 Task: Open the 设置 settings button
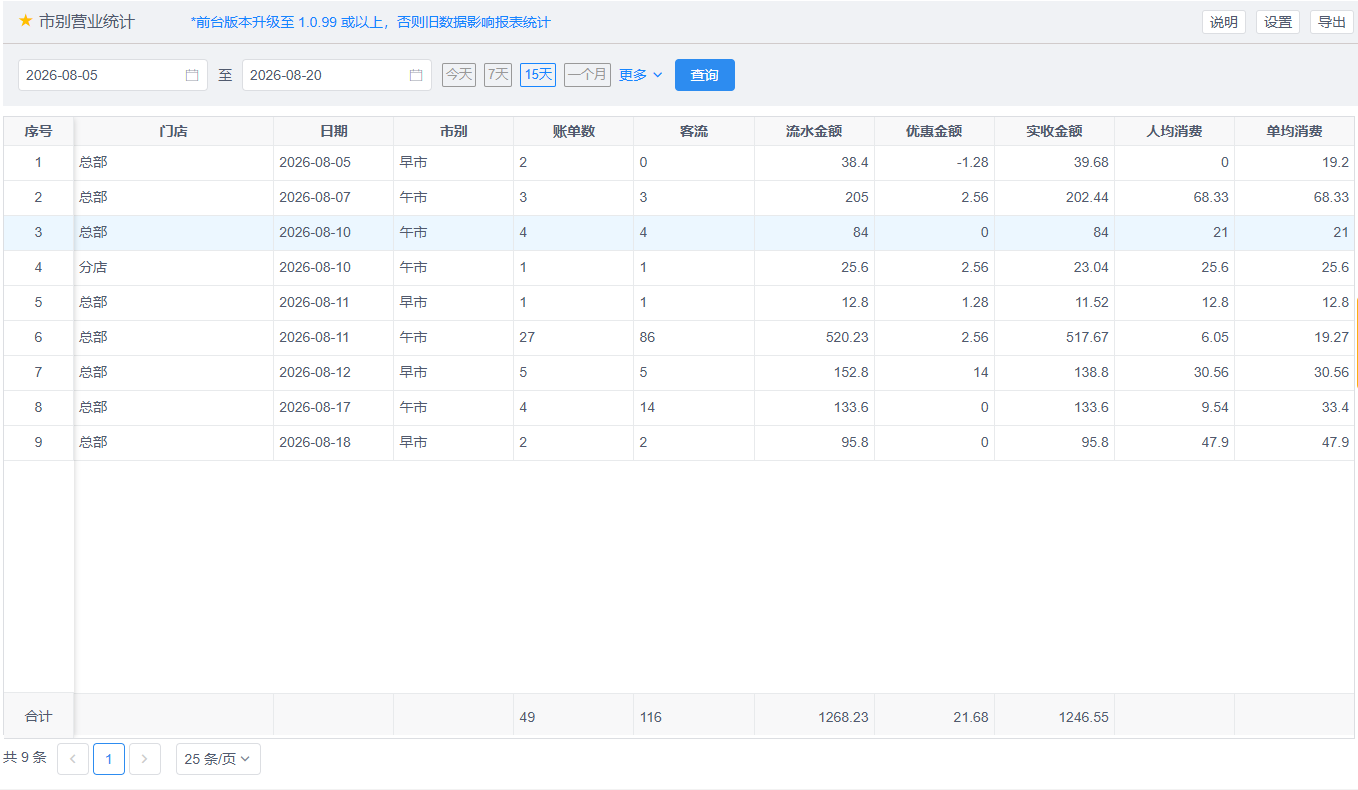(1278, 22)
